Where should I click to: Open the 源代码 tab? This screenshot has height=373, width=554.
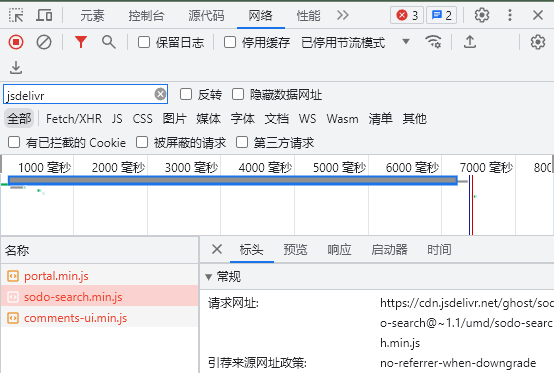(206, 16)
